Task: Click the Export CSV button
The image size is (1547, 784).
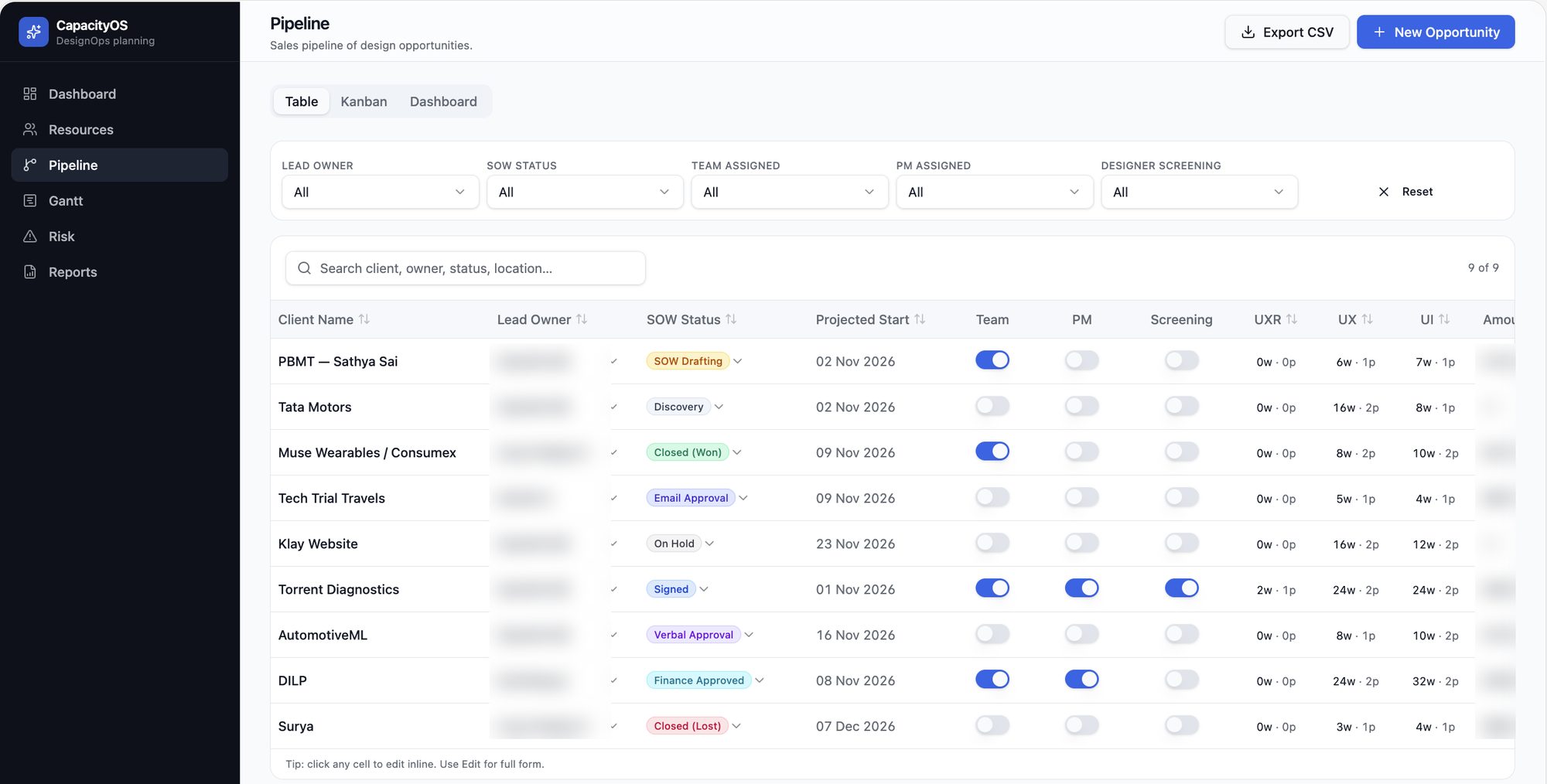Action: click(1287, 32)
